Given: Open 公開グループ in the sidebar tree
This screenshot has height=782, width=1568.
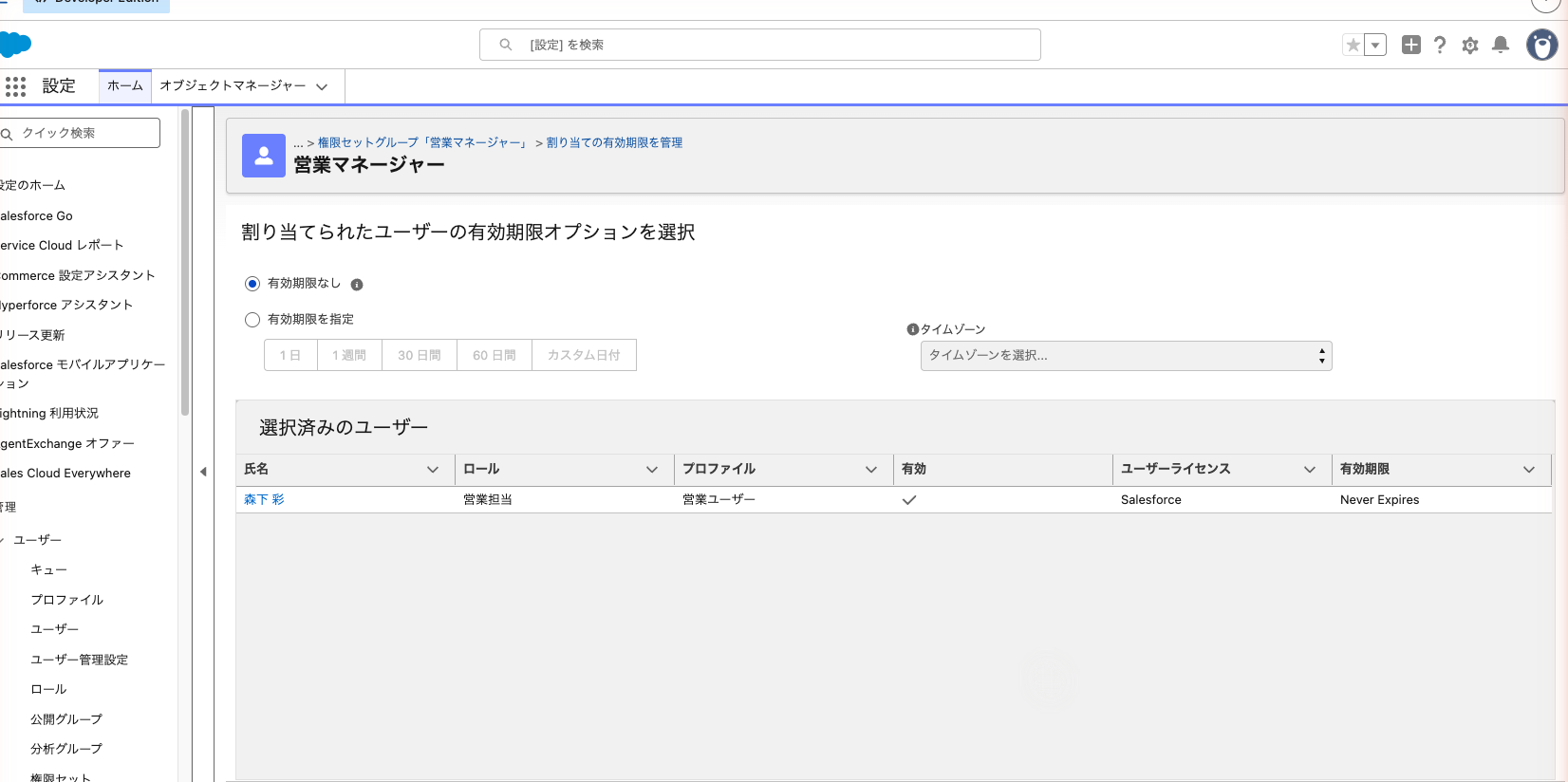Looking at the screenshot, I should [66, 719].
